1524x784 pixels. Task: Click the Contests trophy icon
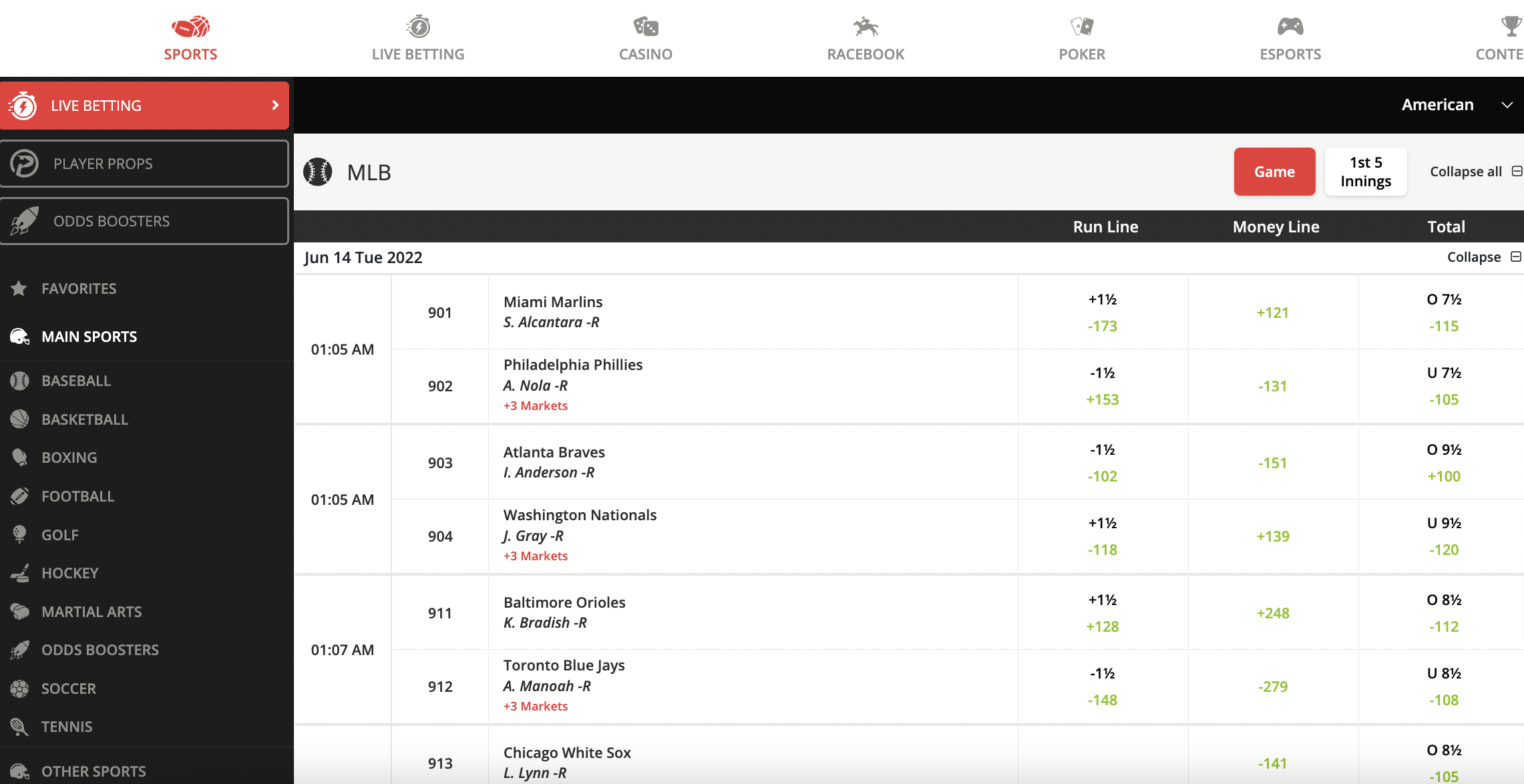[x=1511, y=27]
